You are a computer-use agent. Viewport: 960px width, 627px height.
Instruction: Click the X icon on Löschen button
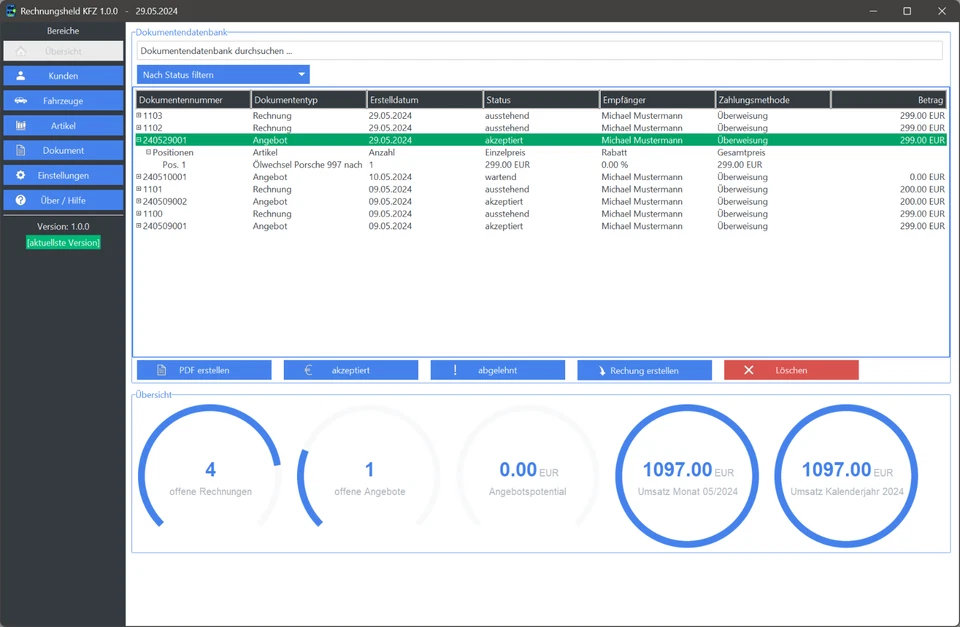748,371
